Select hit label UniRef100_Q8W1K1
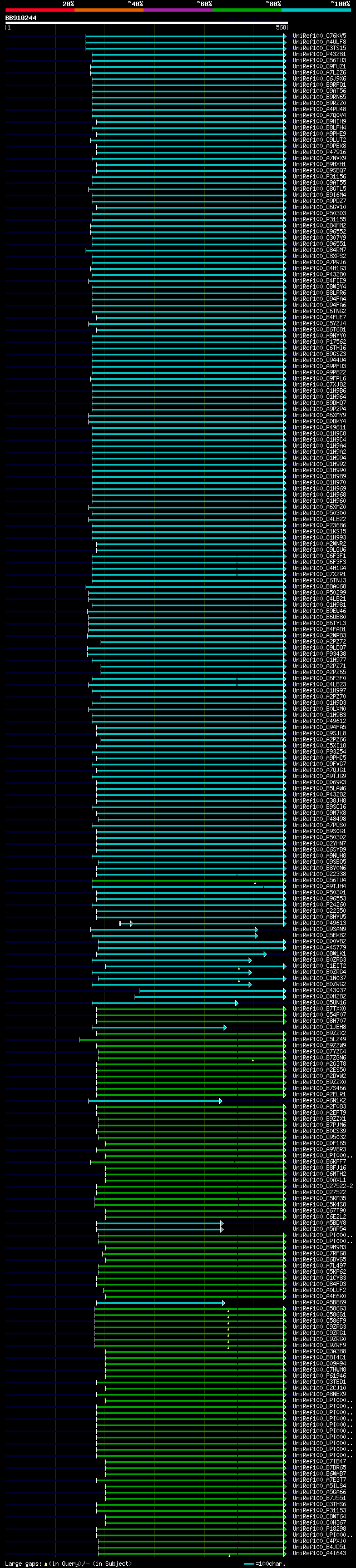The image size is (356, 1568). click(x=319, y=954)
